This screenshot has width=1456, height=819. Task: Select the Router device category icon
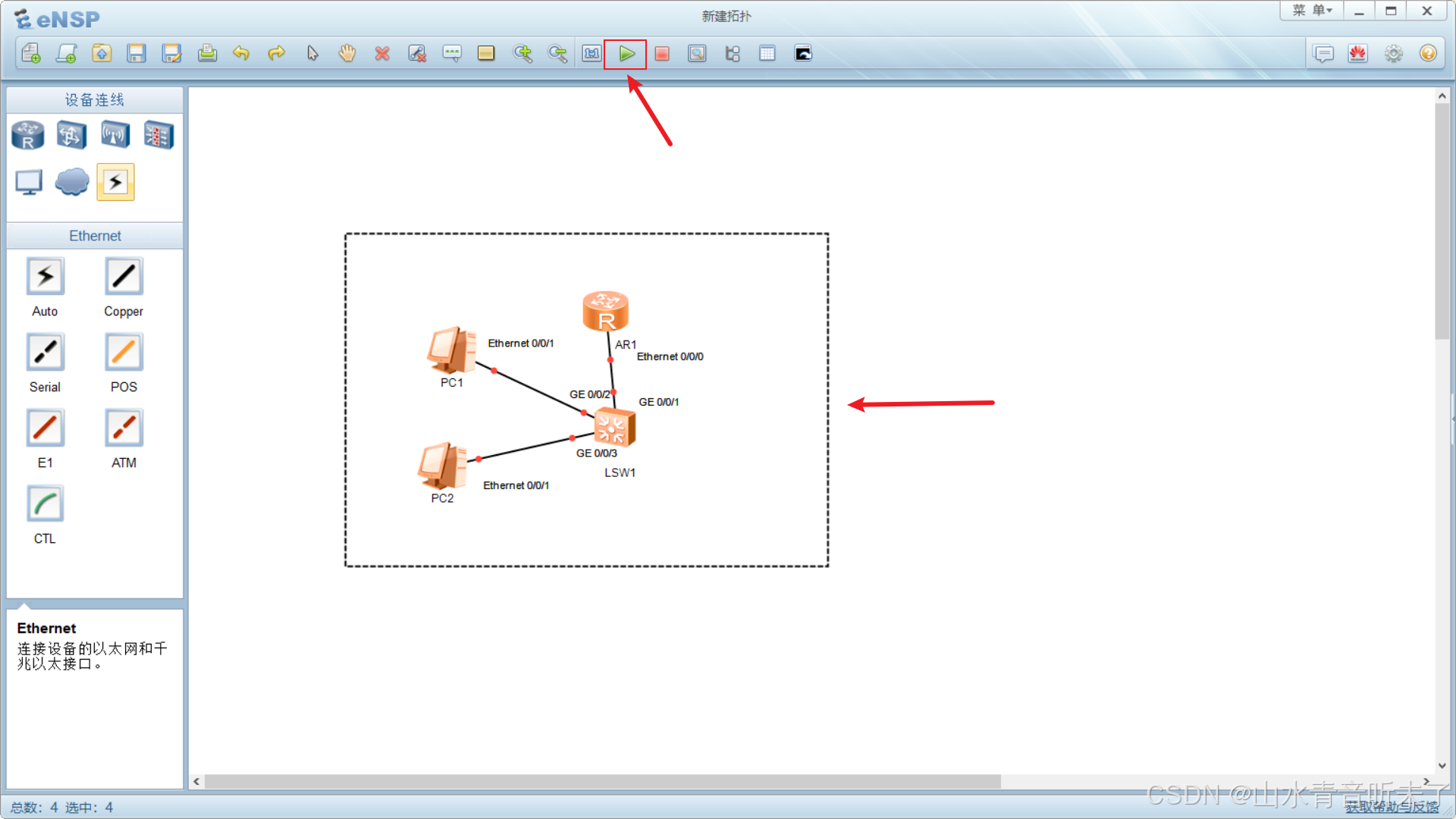pyautogui.click(x=28, y=136)
